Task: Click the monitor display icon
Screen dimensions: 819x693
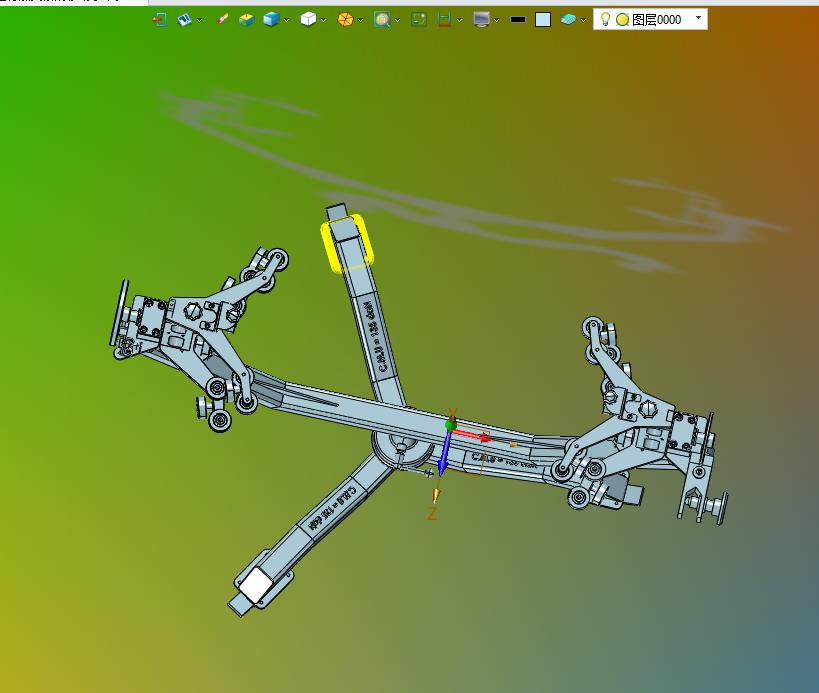Action: (x=481, y=20)
